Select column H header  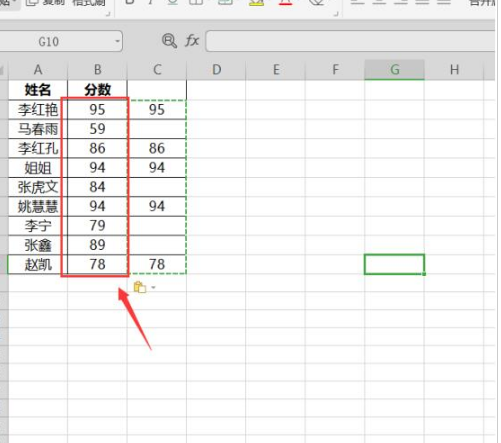(454, 70)
